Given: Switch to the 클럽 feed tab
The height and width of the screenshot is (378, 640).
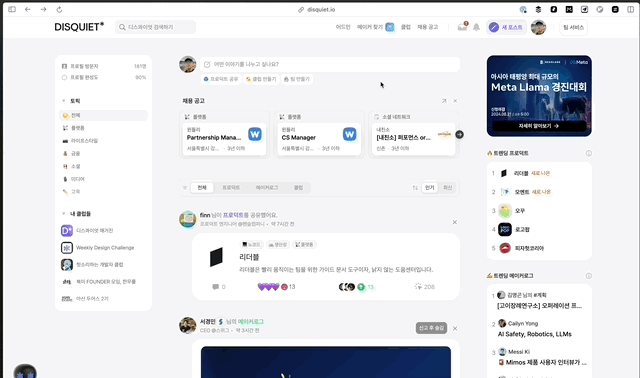Looking at the screenshot, I should (x=298, y=188).
